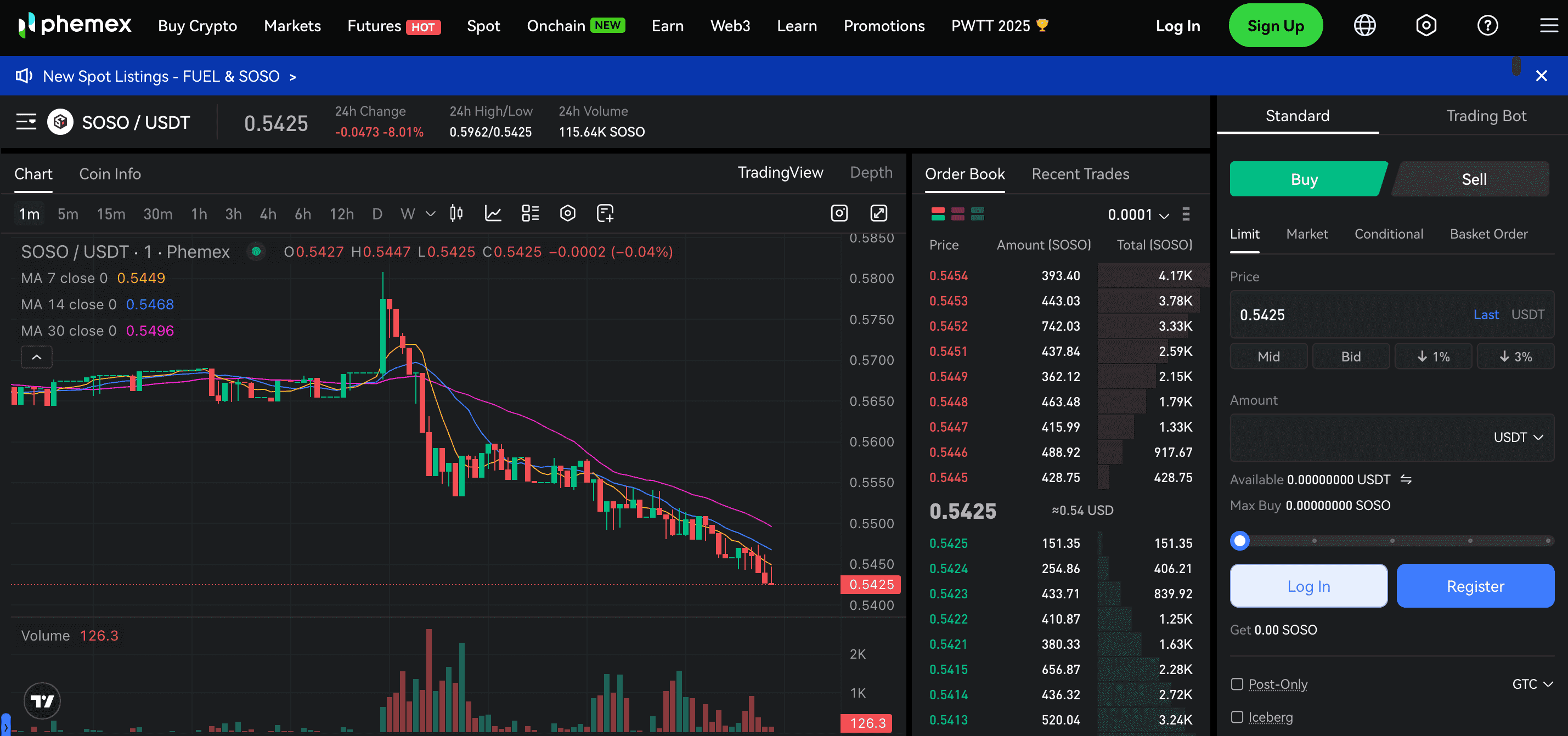Click the SOSO coin logo
The height and width of the screenshot is (736, 1568).
pos(60,122)
